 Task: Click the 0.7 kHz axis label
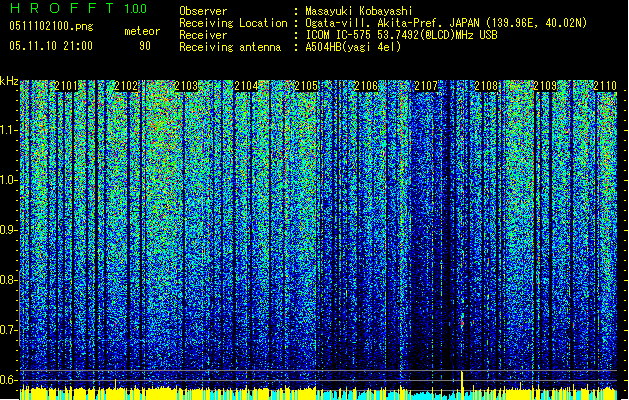9,329
